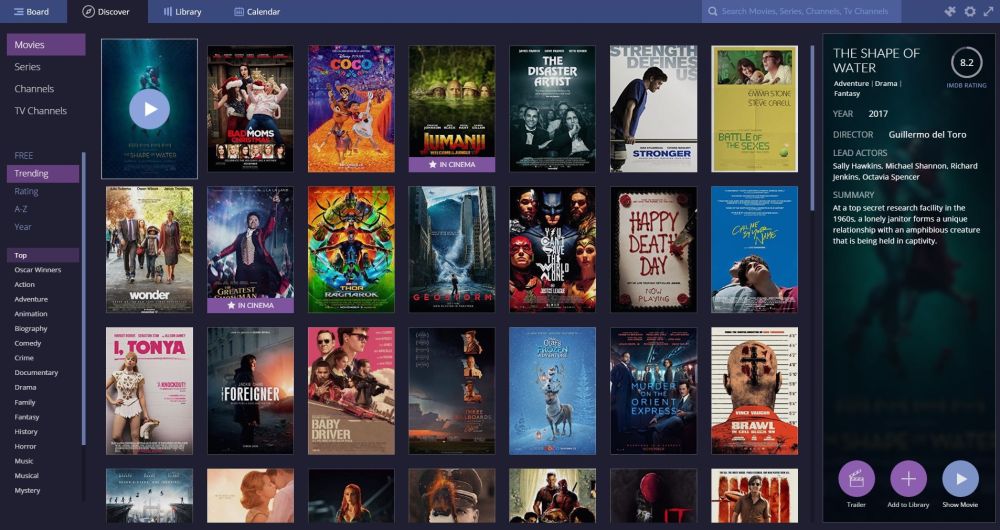Open the Stronger movie poster
The width and height of the screenshot is (1000, 530).
coord(654,108)
